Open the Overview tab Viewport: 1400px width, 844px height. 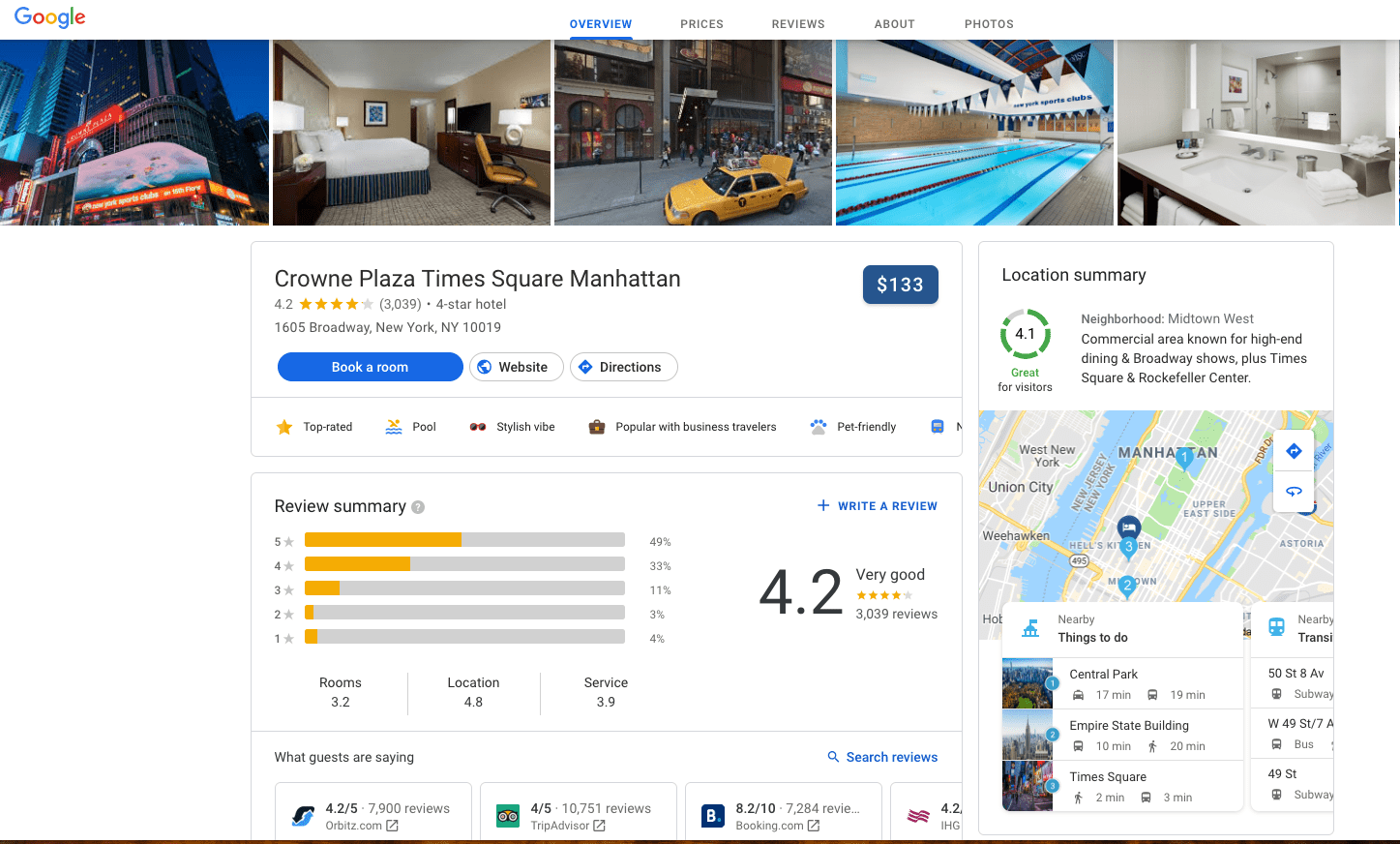click(x=601, y=24)
